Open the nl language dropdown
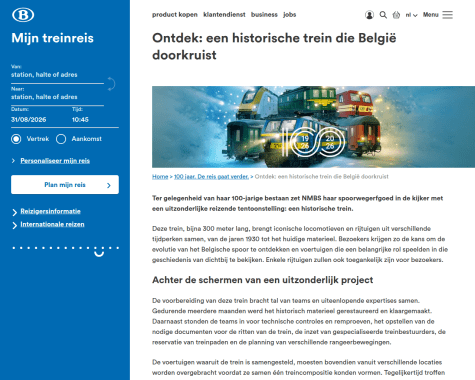Screen dimensions: 475x380 [411, 15]
